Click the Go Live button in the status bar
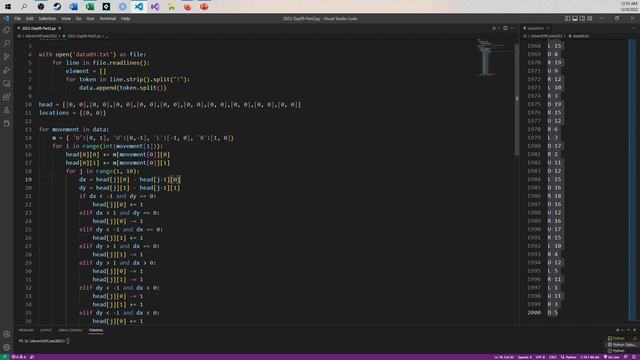This screenshot has height=360, width=640. coord(611,357)
